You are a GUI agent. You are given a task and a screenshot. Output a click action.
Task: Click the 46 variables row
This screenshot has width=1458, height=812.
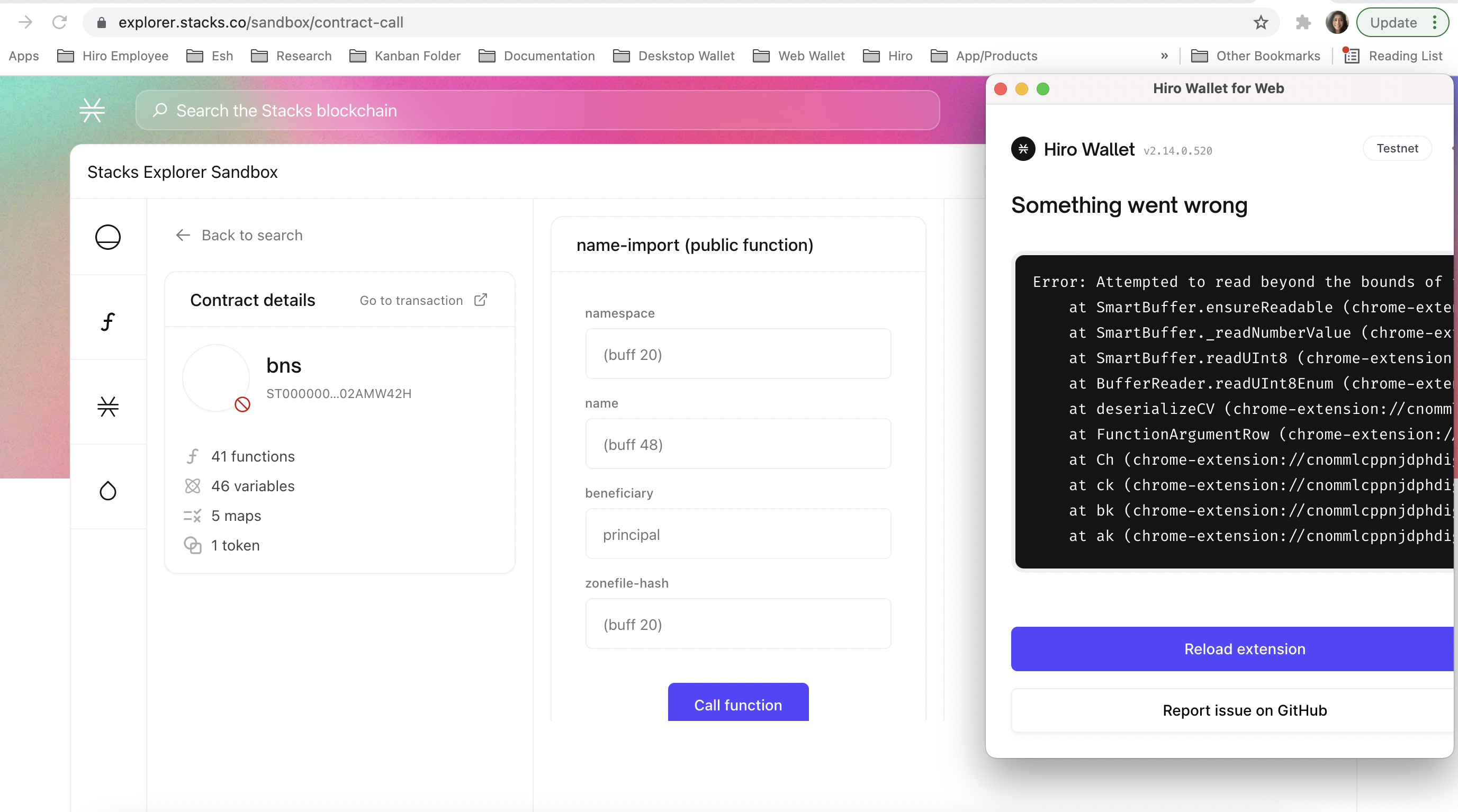239,485
